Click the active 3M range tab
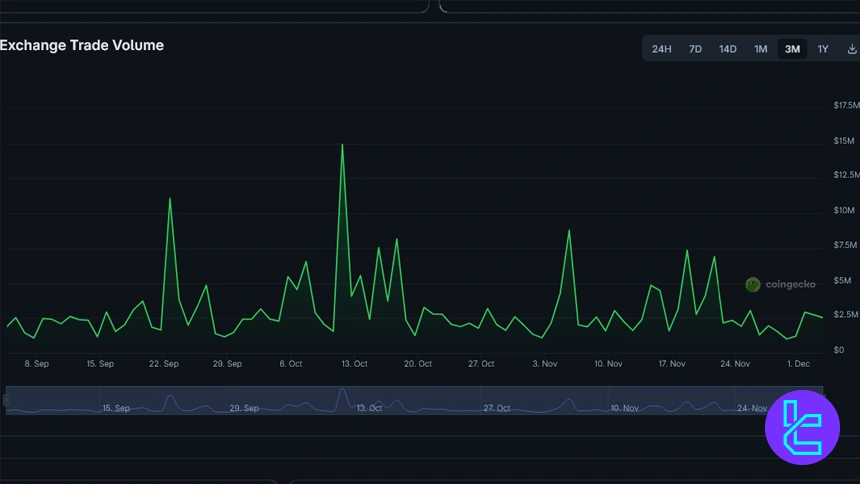 pos(792,49)
